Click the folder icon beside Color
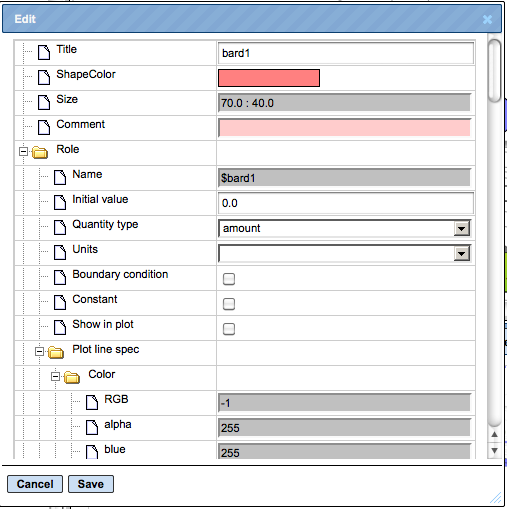This screenshot has height=509, width=507. click(72, 377)
